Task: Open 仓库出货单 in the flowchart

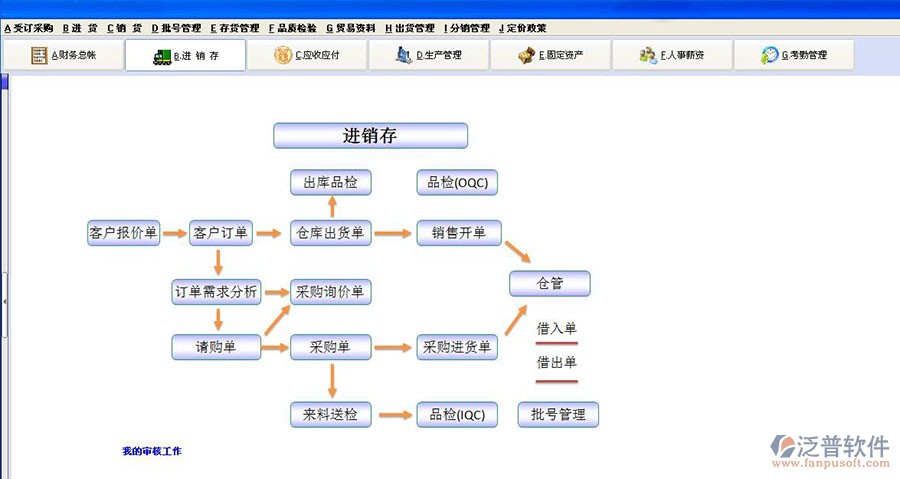Action: [x=331, y=233]
